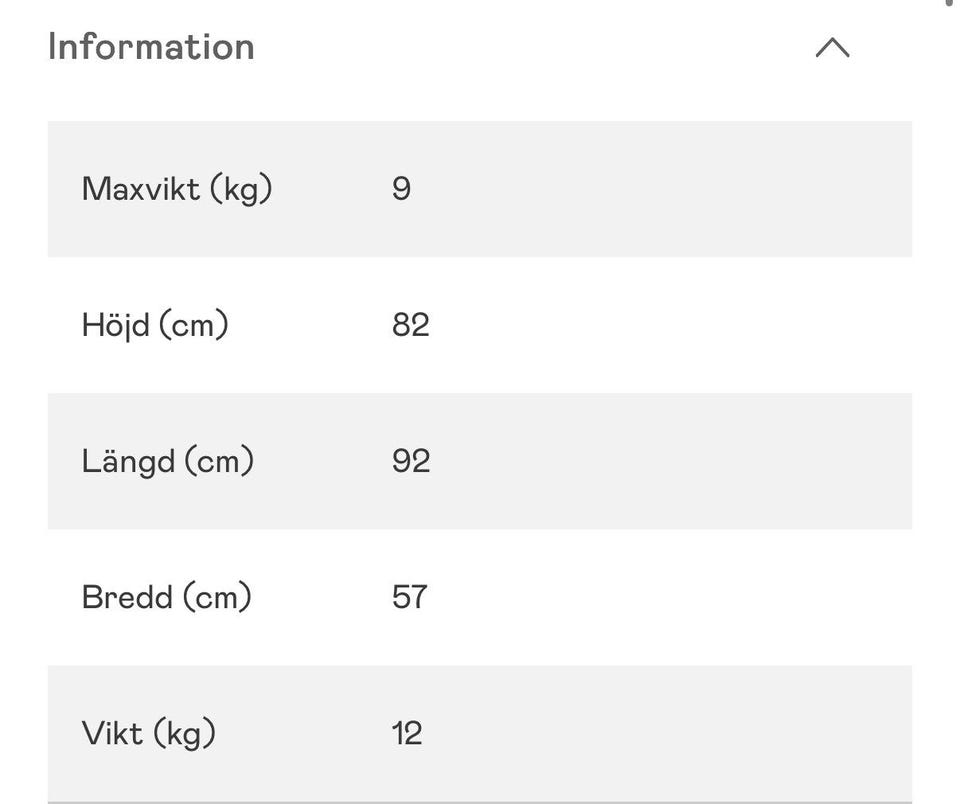960x804 pixels.
Task: Click the Längd value 92
Action: (411, 461)
